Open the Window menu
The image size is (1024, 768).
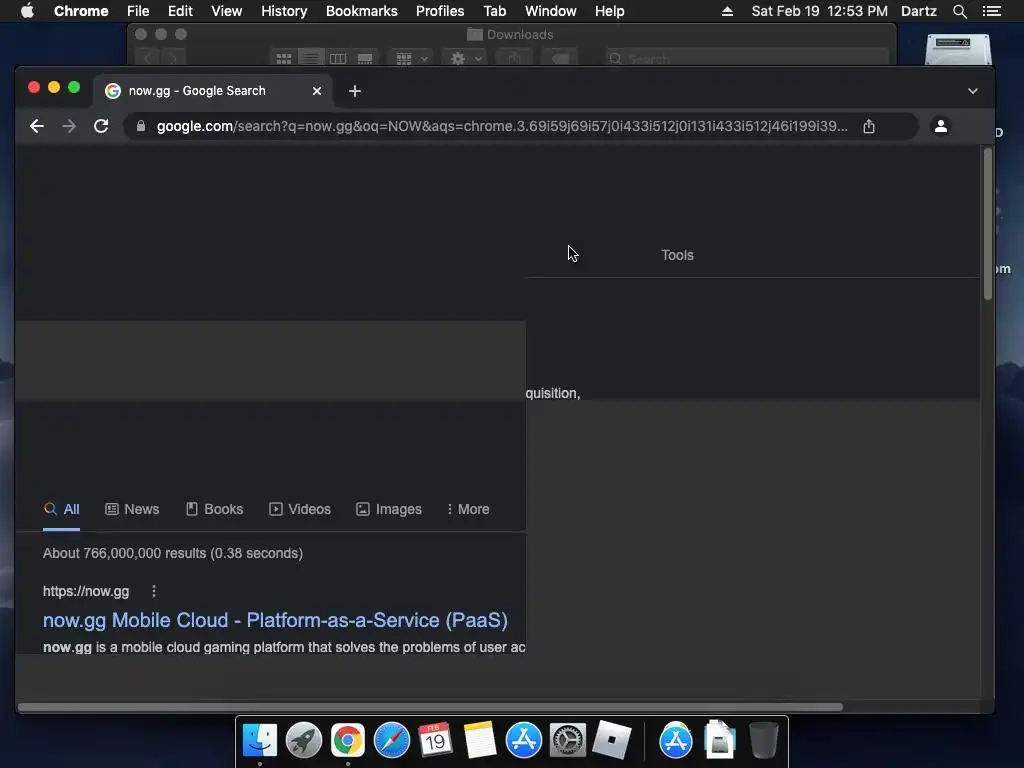coord(551,11)
